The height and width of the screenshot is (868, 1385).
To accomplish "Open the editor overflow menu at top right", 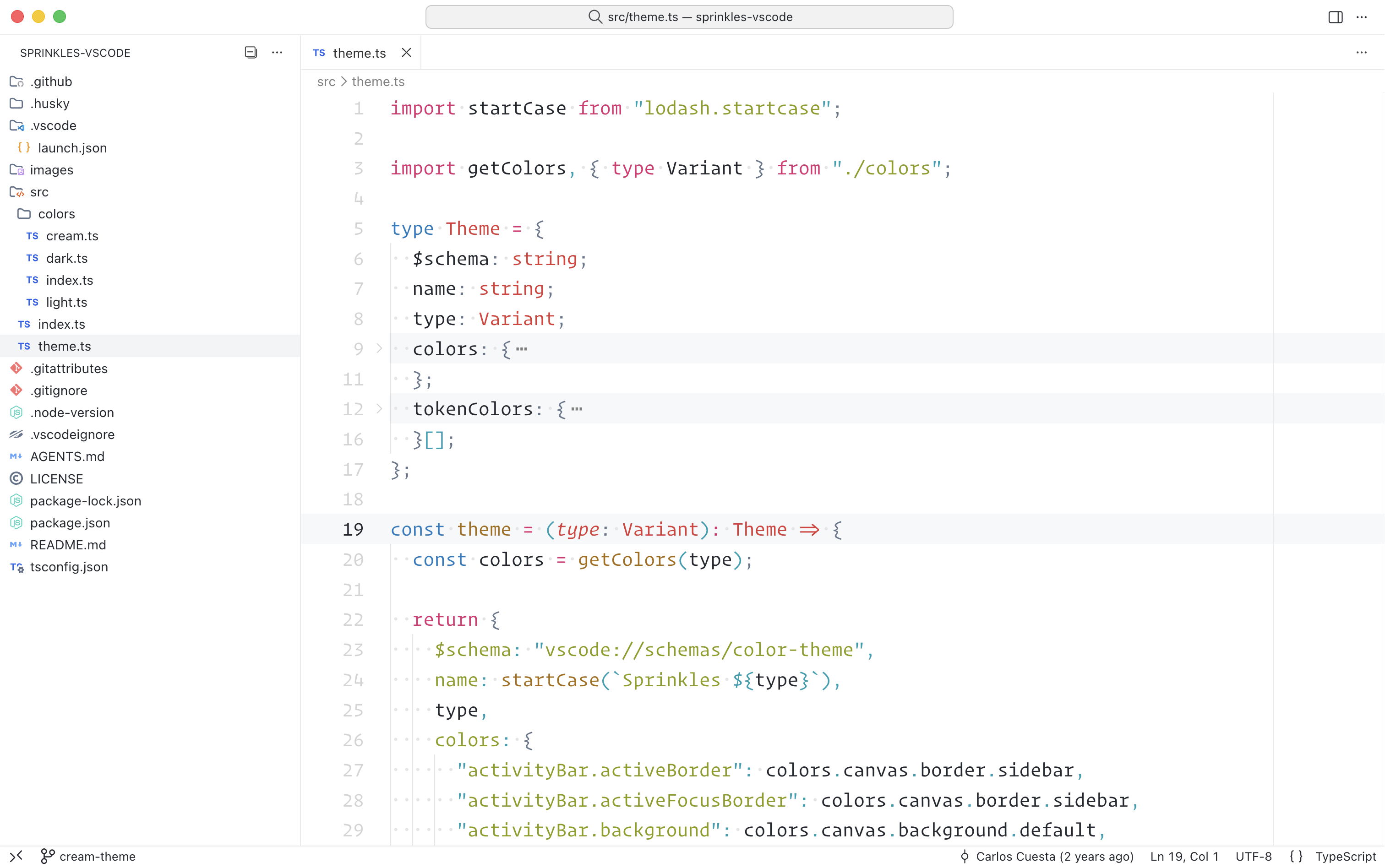I will point(1362,52).
